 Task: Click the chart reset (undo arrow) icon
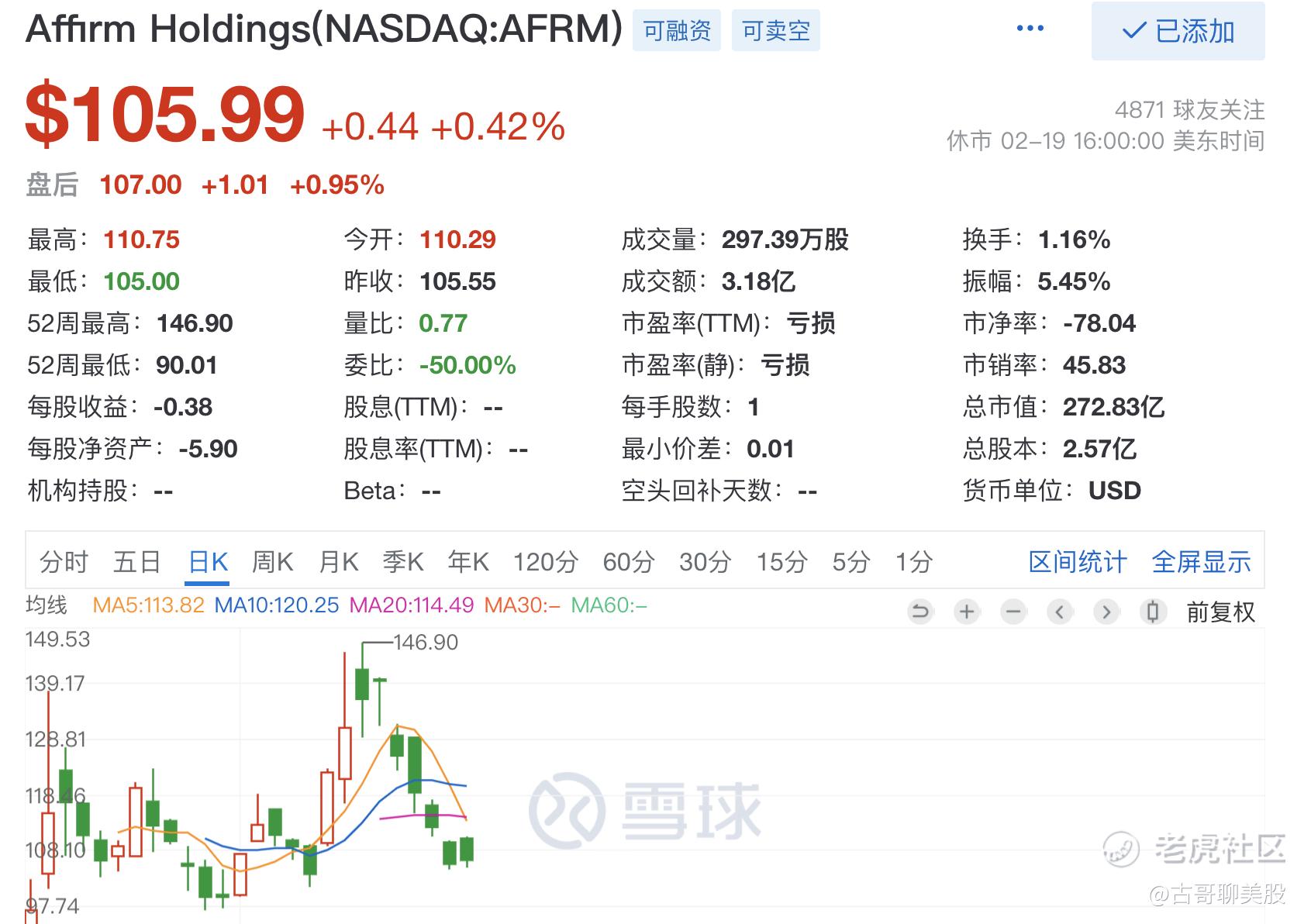pyautogui.click(x=920, y=612)
